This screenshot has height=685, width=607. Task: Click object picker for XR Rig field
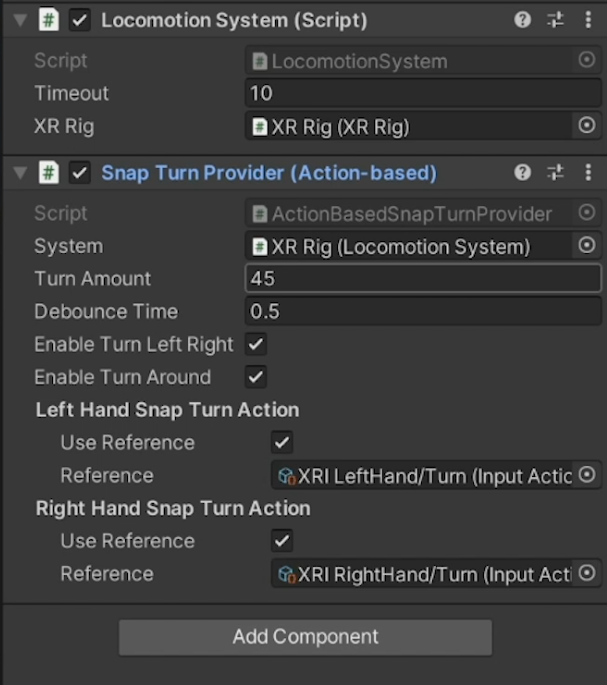[587, 126]
